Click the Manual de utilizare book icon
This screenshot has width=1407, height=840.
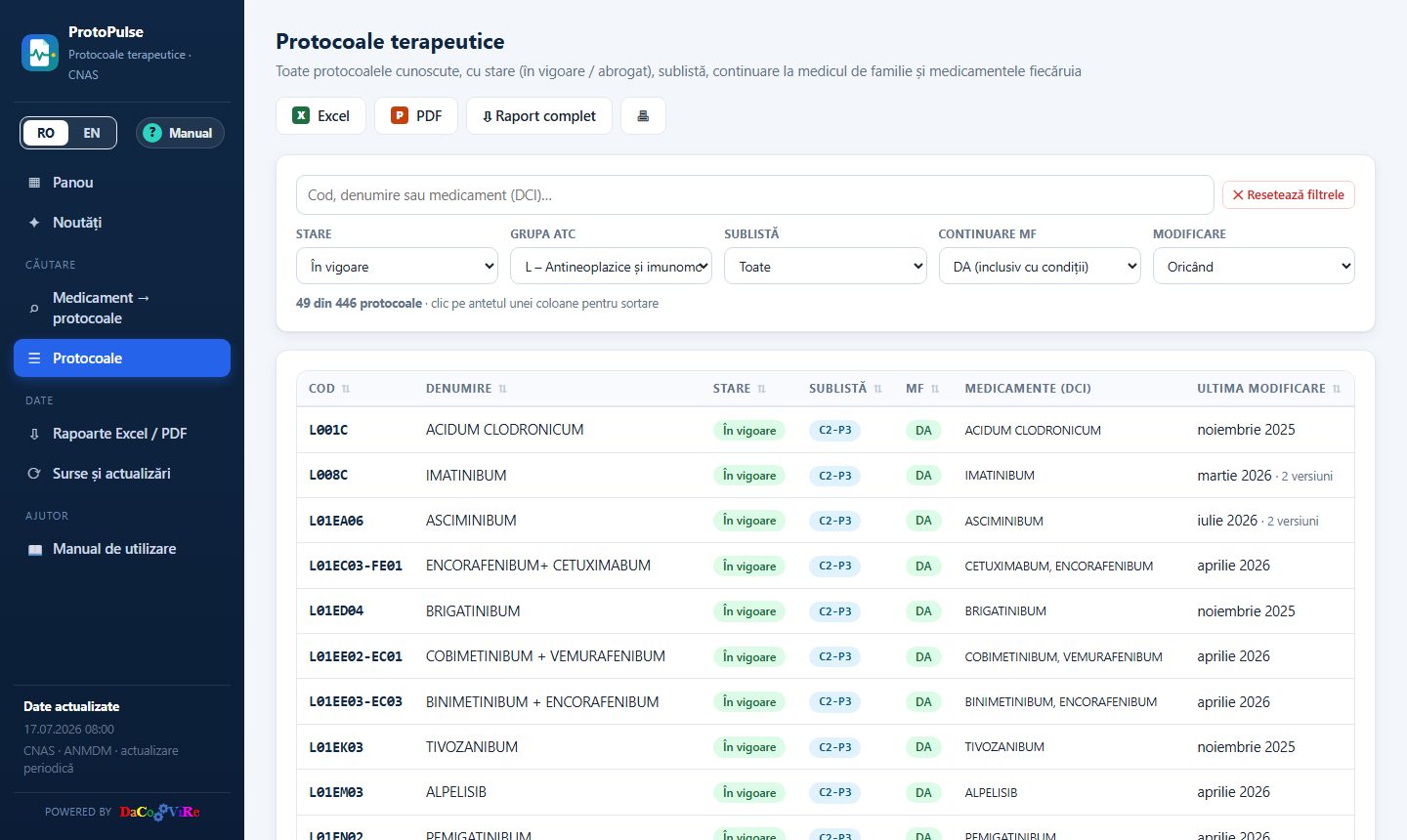point(35,550)
